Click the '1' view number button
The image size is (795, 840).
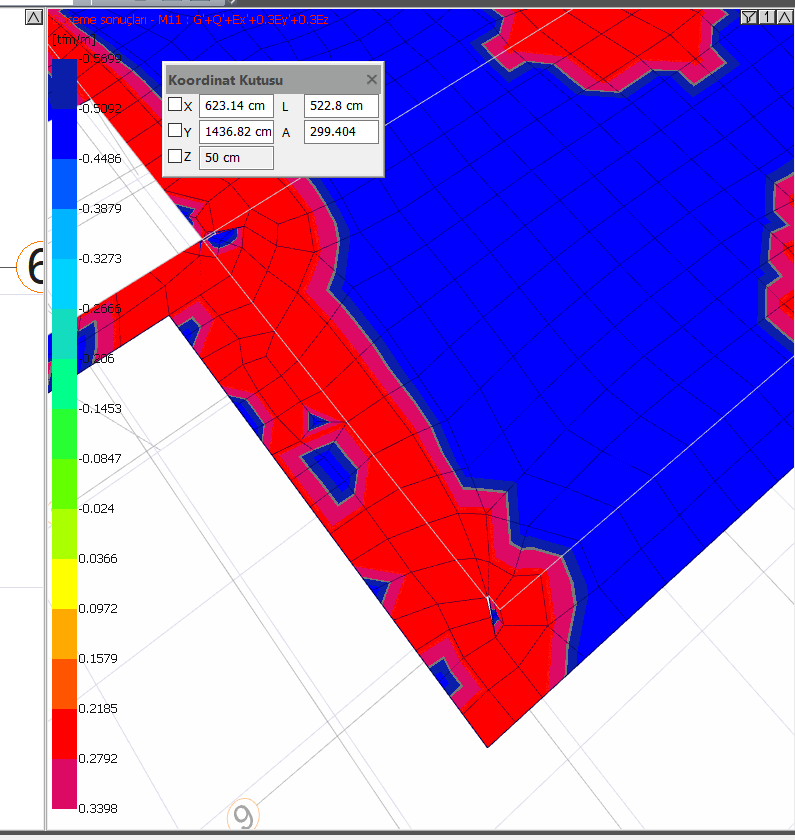tap(767, 17)
